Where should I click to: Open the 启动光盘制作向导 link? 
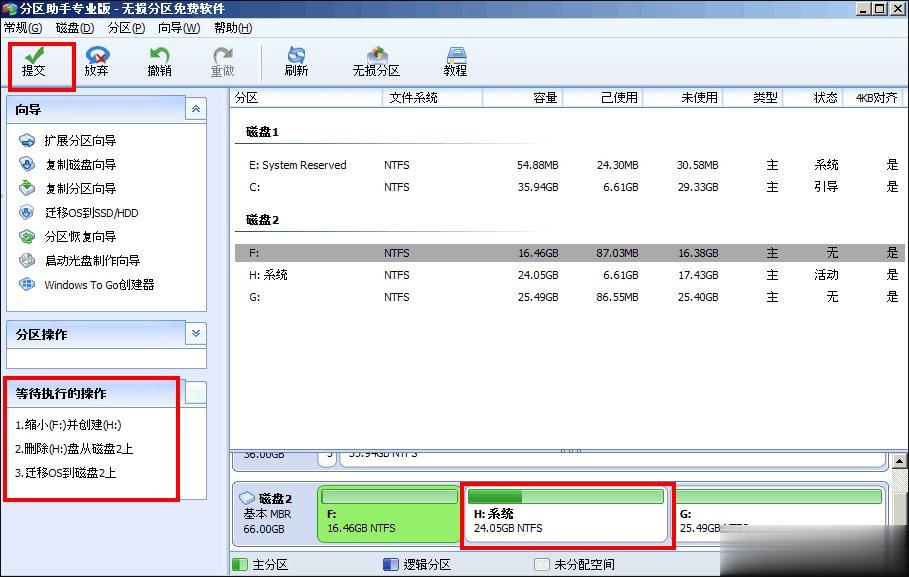pyautogui.click(x=92, y=261)
